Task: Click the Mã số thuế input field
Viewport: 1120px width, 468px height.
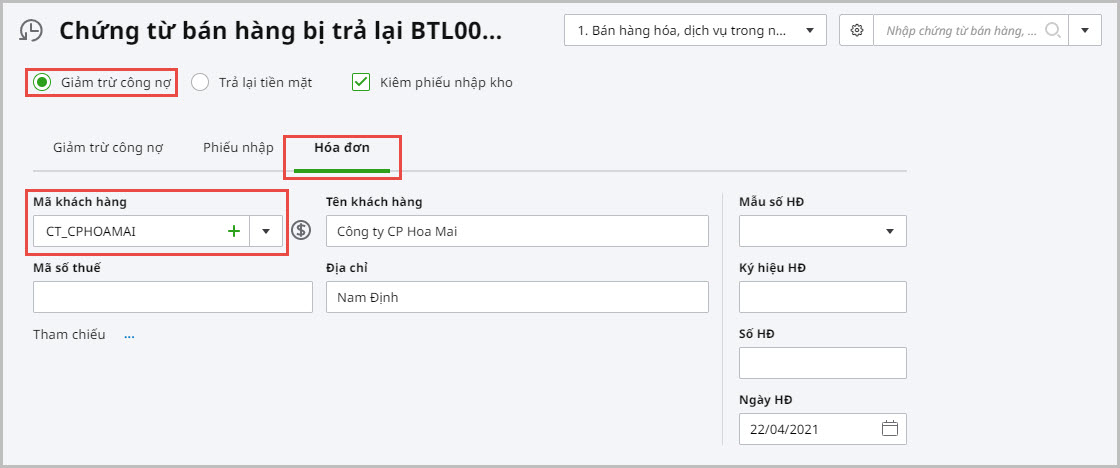Action: pyautogui.click(x=172, y=297)
